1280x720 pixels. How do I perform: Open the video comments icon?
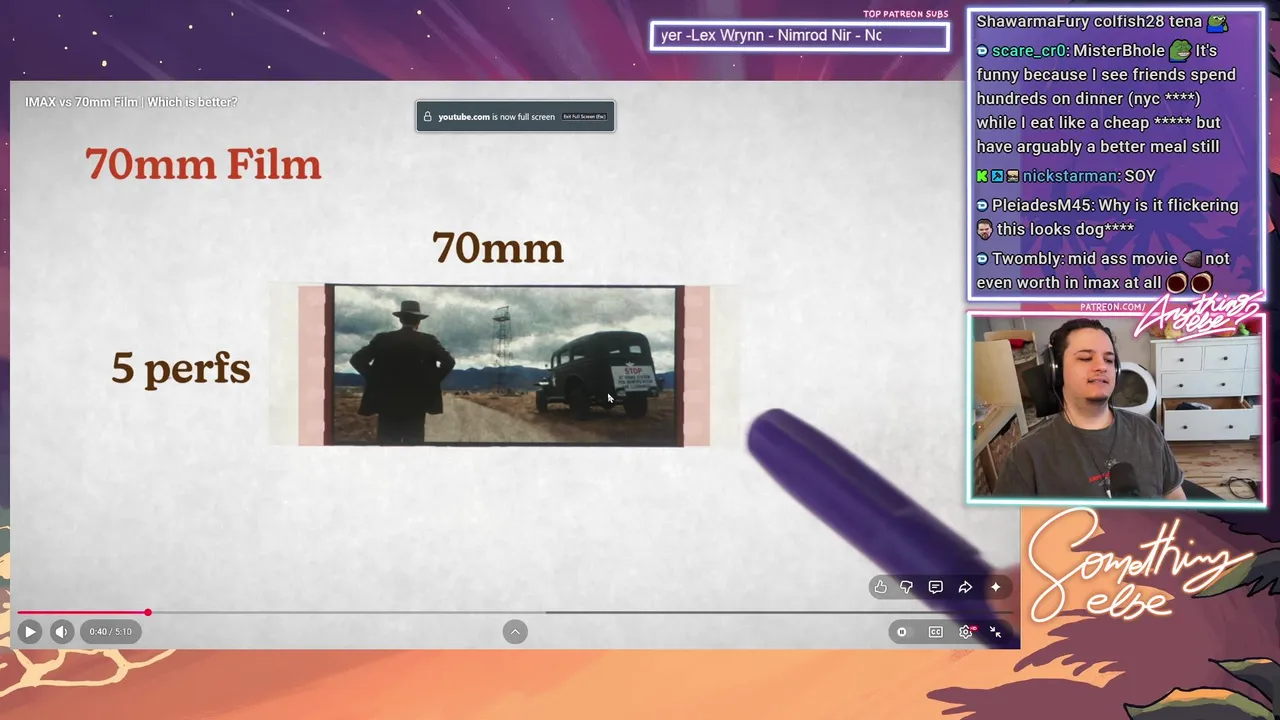936,587
